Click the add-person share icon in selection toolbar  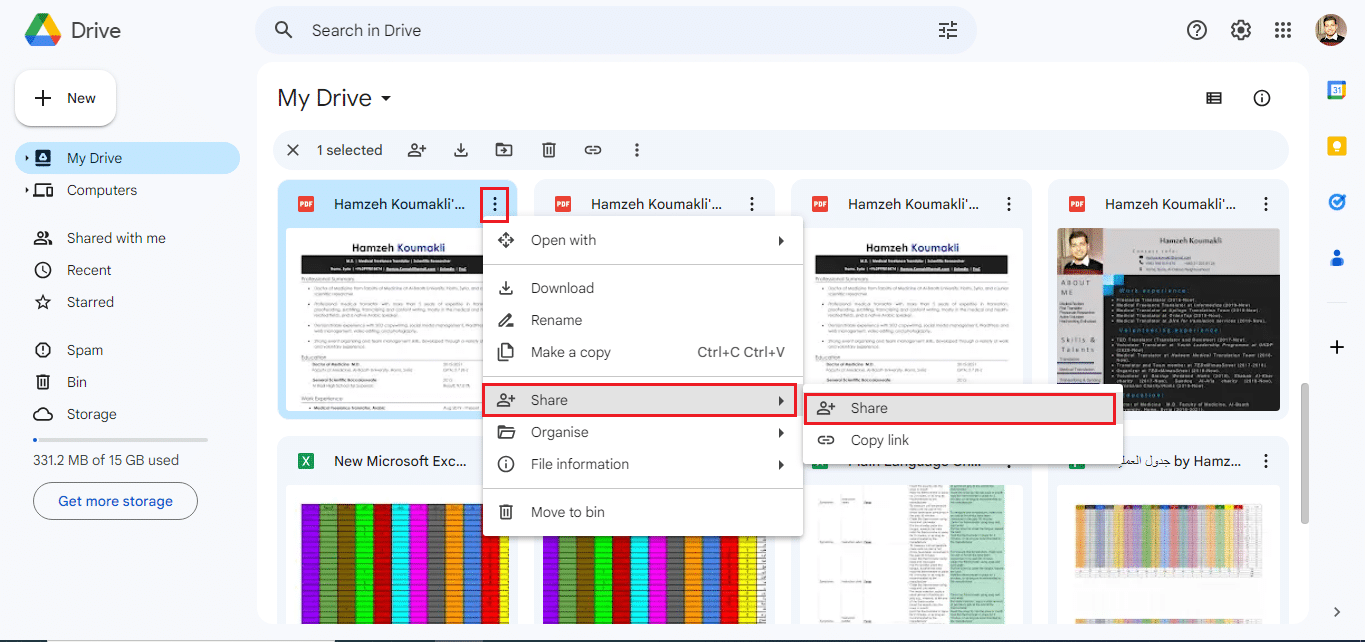[x=417, y=150]
